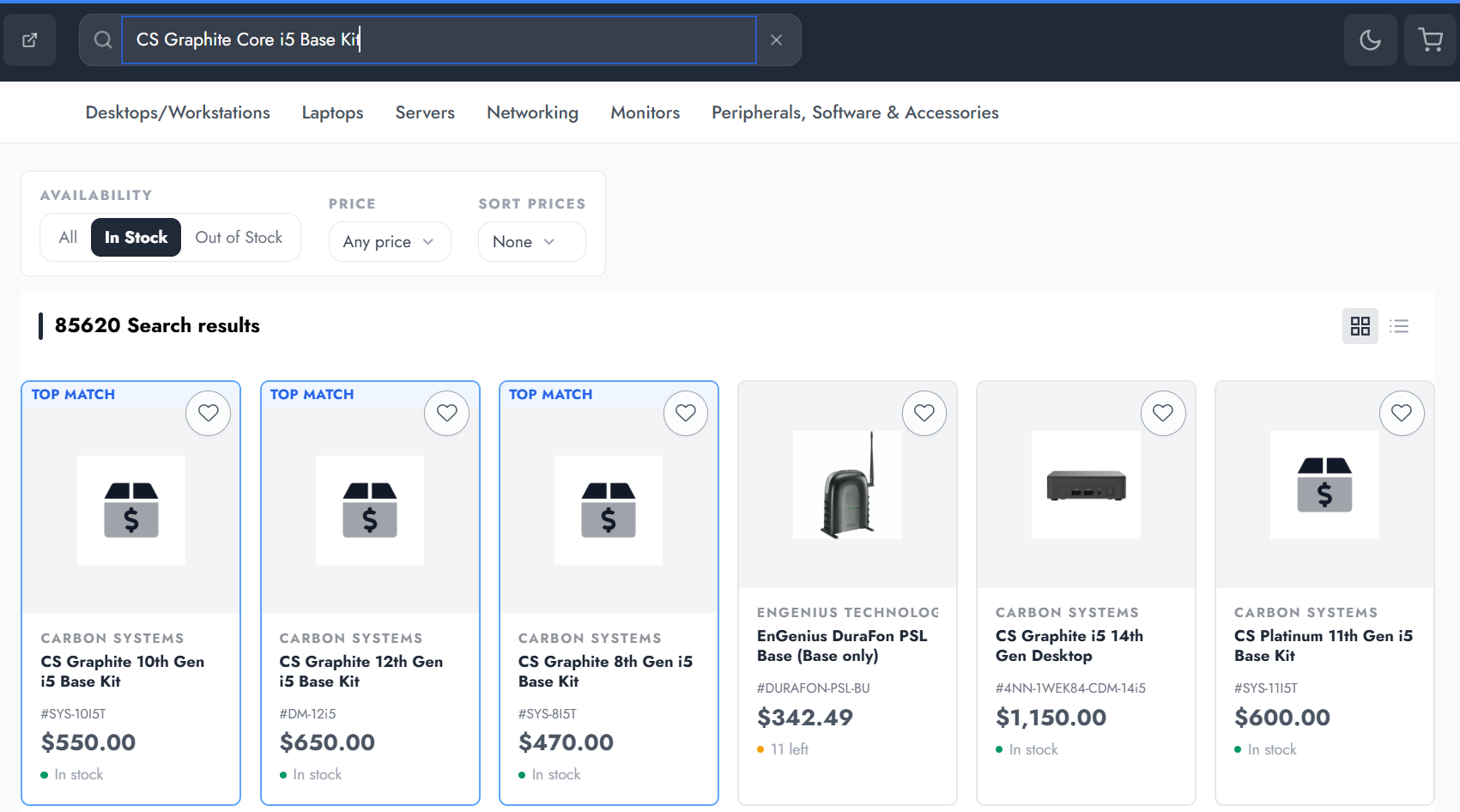The width and height of the screenshot is (1460, 812).
Task: Open Desktops/Workstations category
Action: [x=178, y=112]
